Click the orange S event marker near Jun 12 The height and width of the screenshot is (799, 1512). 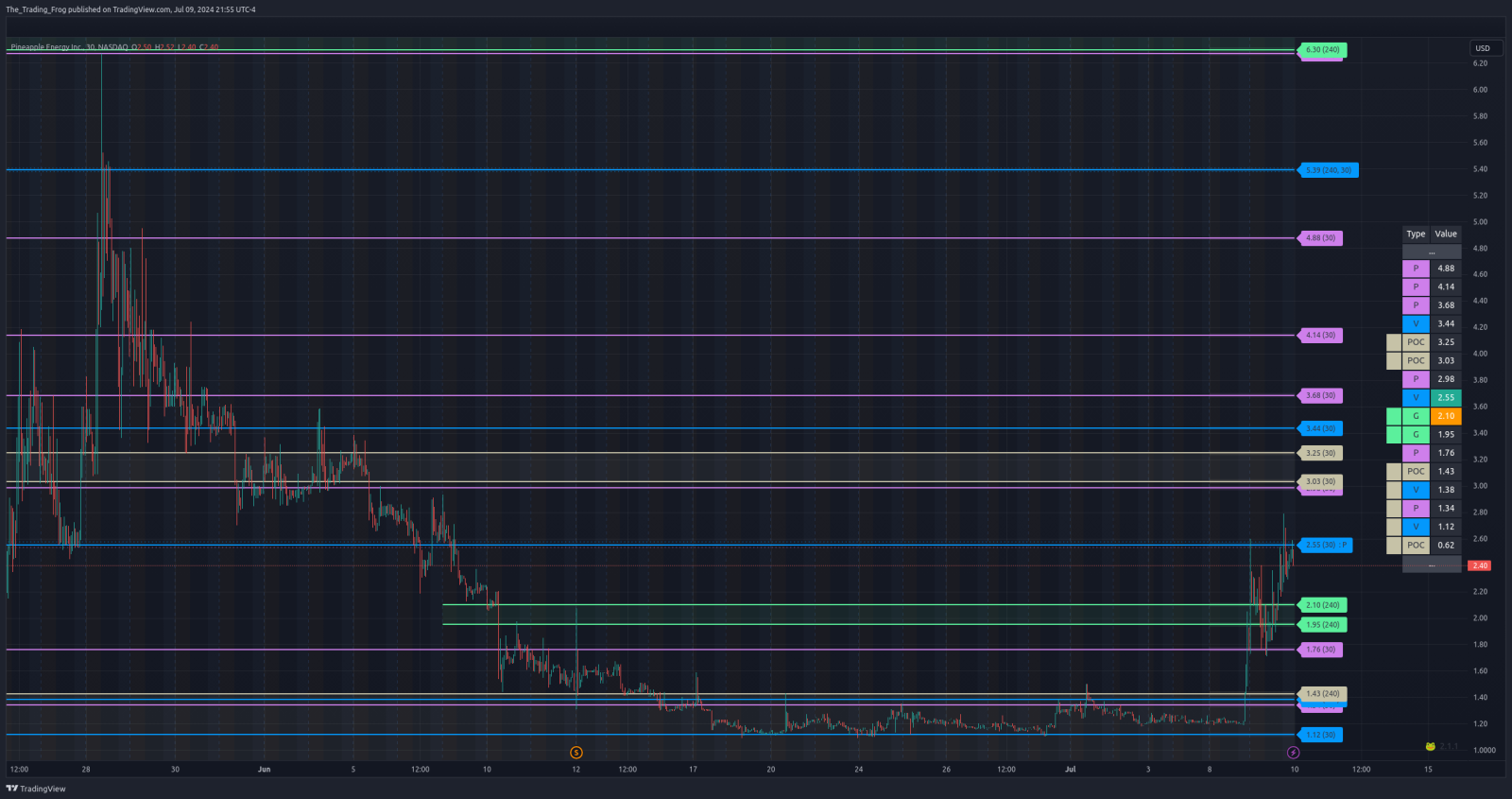pos(576,753)
